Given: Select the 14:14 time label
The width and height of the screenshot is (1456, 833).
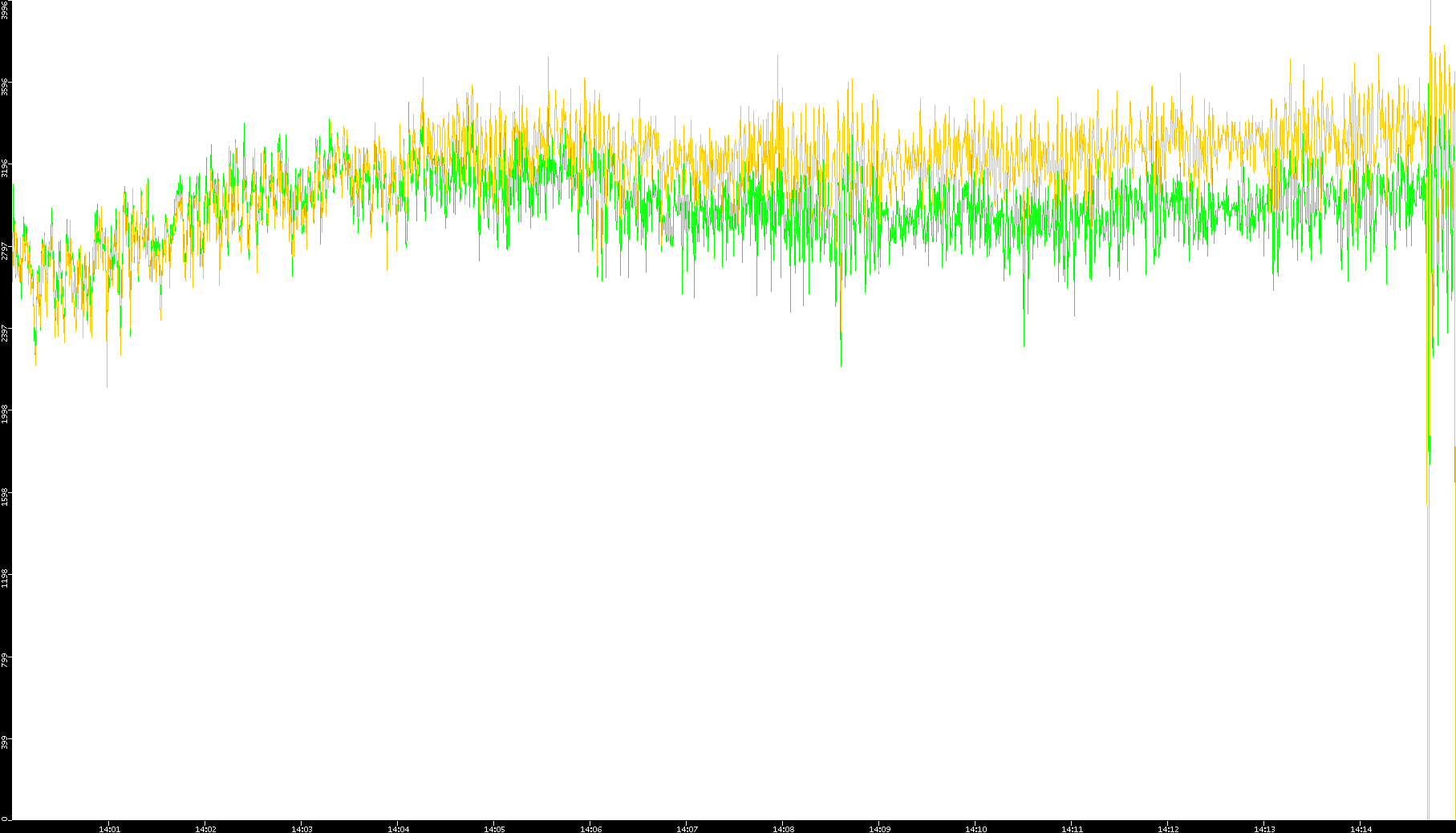Looking at the screenshot, I should pos(1361,829).
